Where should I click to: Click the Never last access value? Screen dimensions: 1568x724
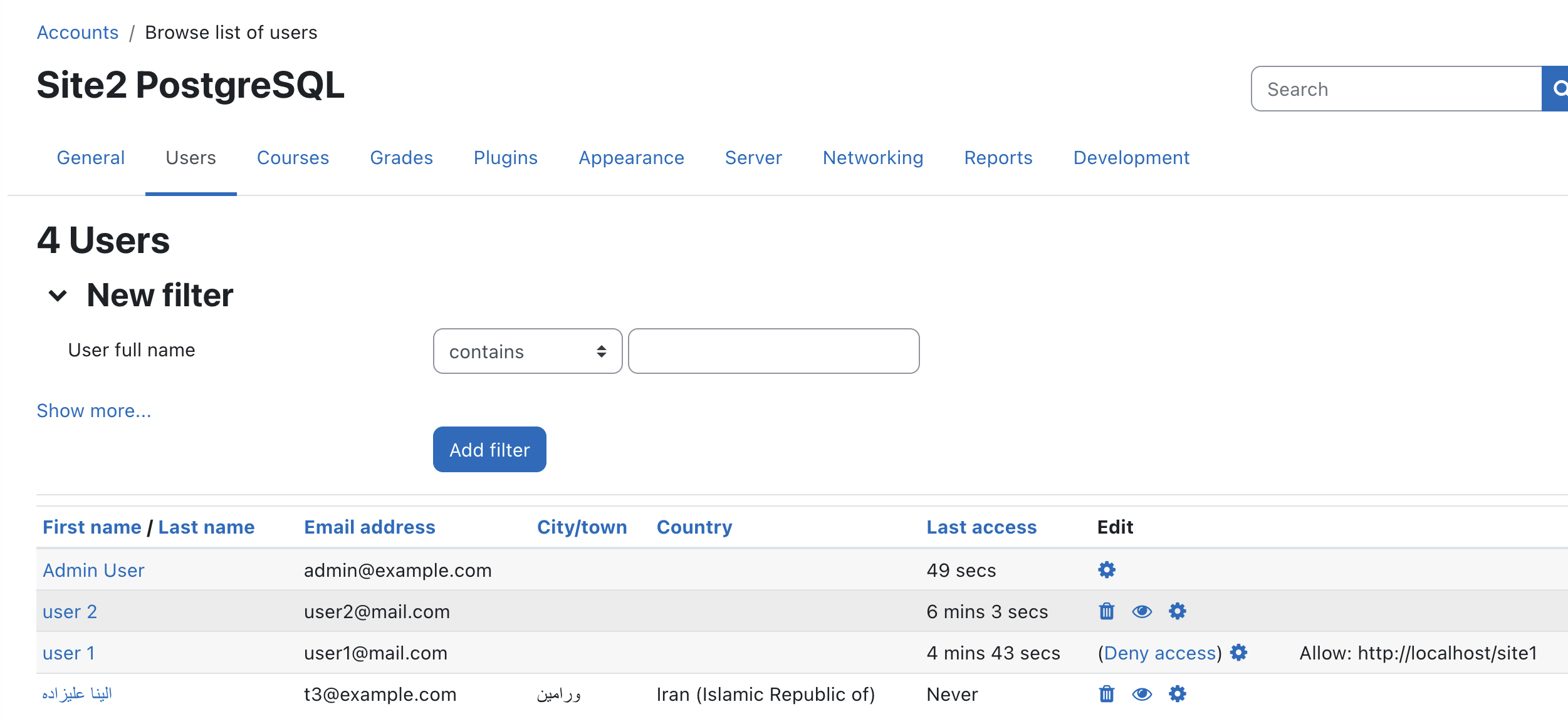(x=953, y=694)
